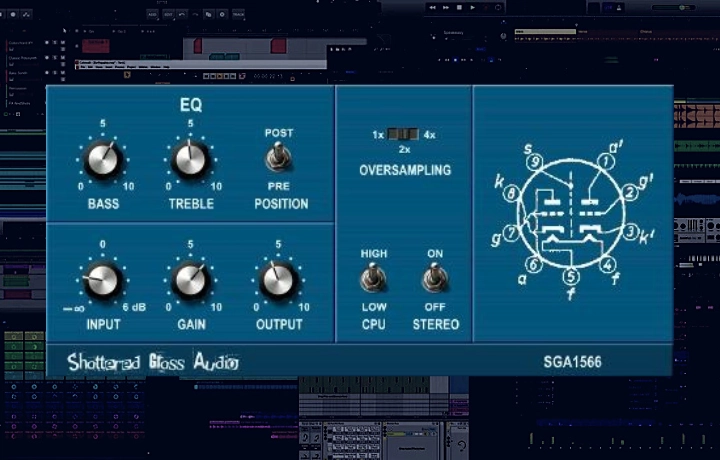
Task: Click the ADD button in background DAW toolbar
Action: click(152, 14)
